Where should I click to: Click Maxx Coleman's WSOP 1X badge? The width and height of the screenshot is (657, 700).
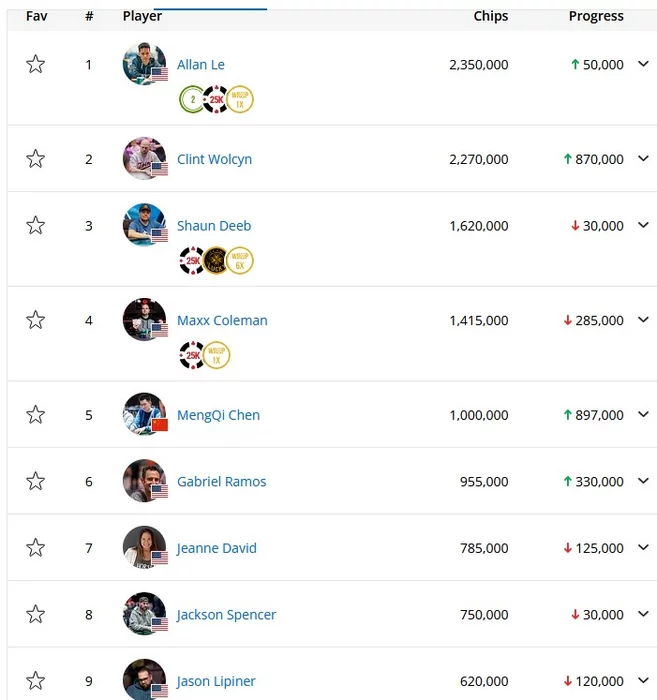pos(216,355)
